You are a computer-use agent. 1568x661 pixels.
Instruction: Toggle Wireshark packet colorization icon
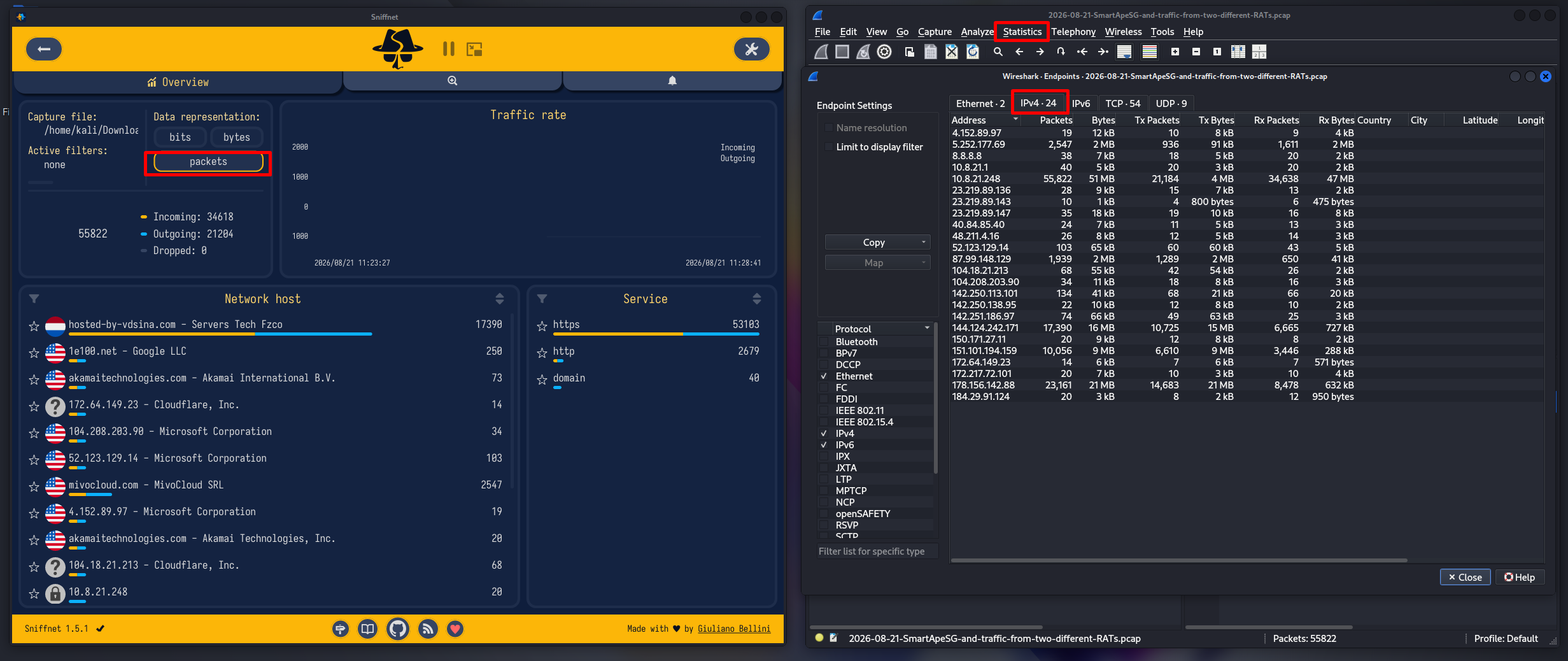click(x=1150, y=52)
